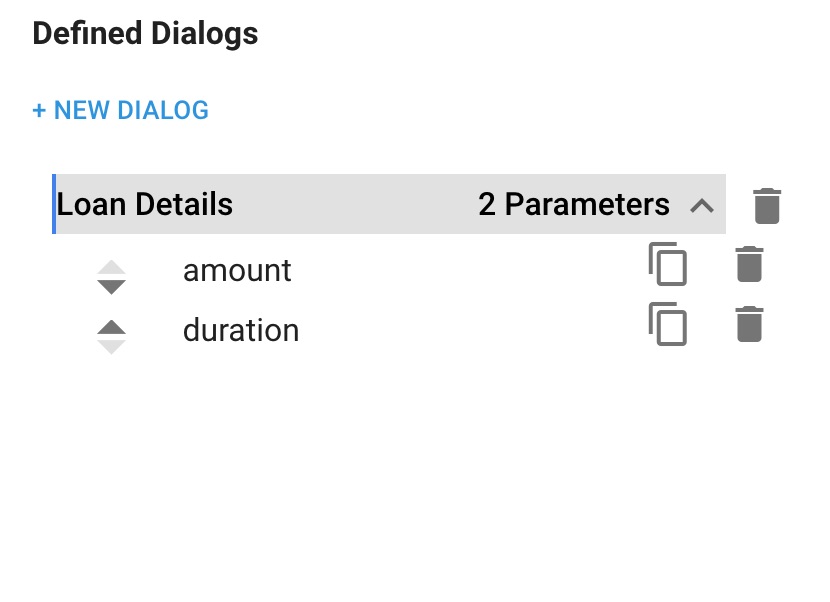Click the blank area below the duration row
This screenshot has height=602, width=830.
413,466
